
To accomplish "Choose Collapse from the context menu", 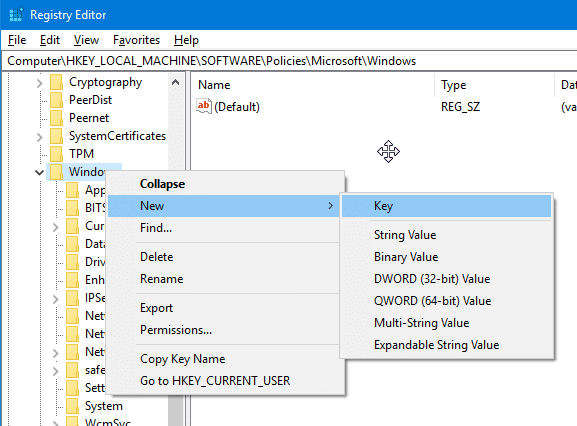I will tap(223, 184).
